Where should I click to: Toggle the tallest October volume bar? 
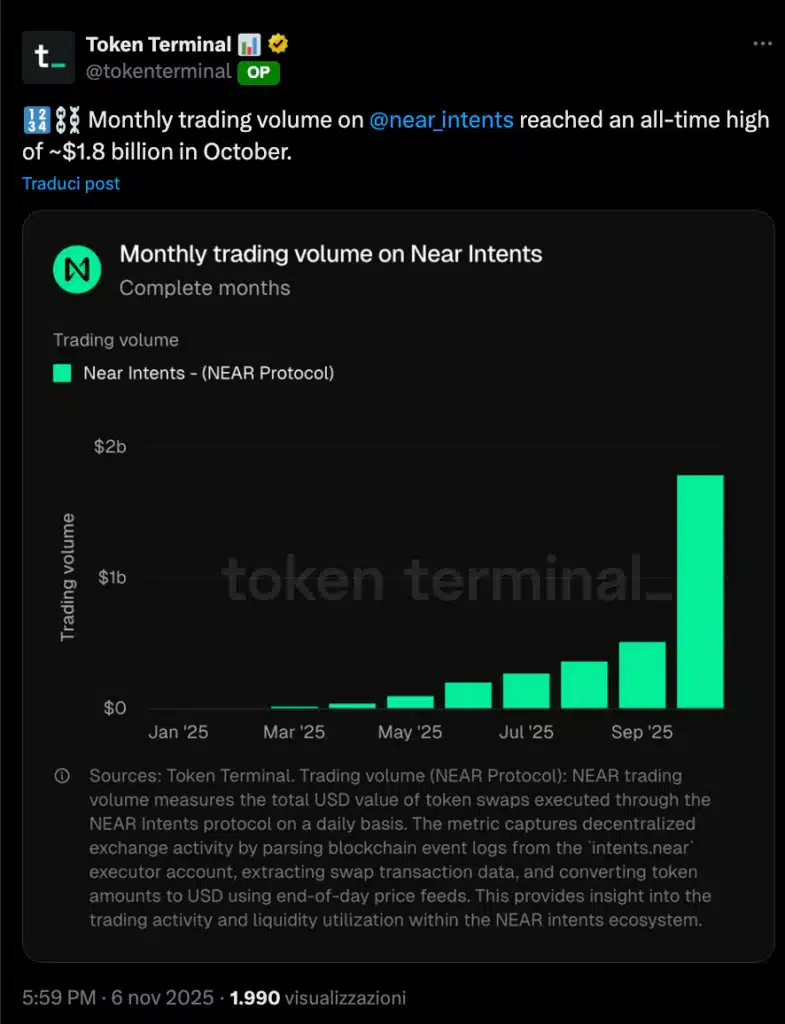coord(700,590)
